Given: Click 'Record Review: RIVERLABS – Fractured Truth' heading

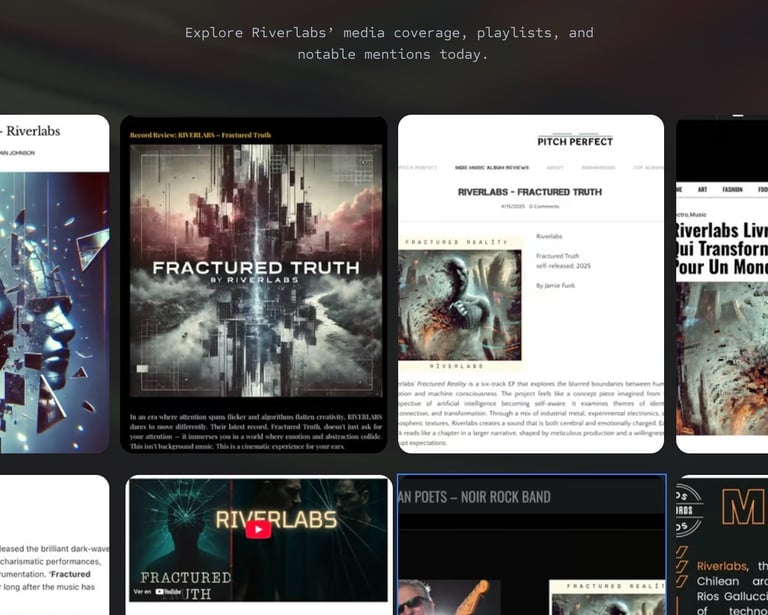Looking at the screenshot, I should pos(200,135).
